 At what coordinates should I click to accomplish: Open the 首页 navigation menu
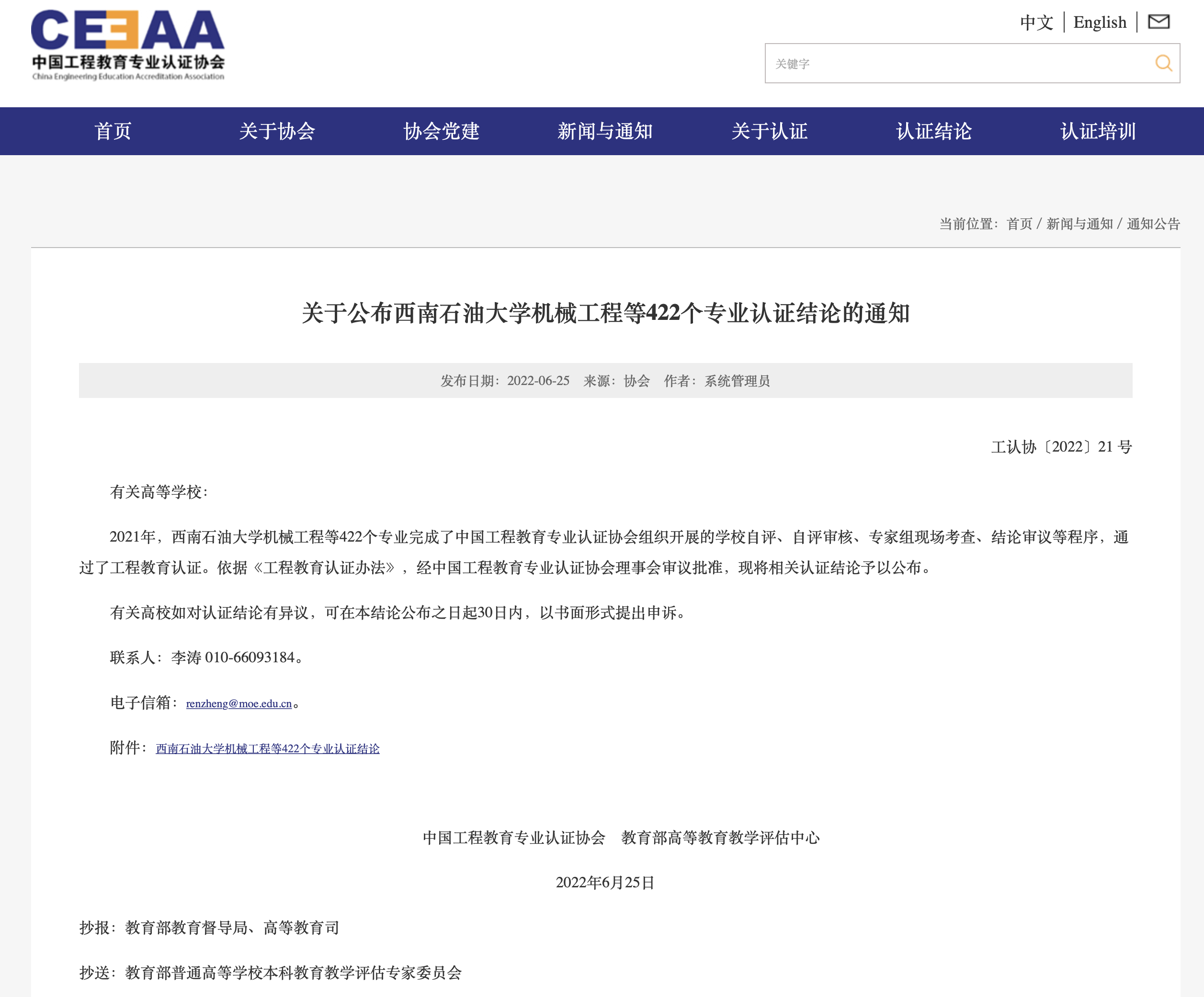pos(113,131)
